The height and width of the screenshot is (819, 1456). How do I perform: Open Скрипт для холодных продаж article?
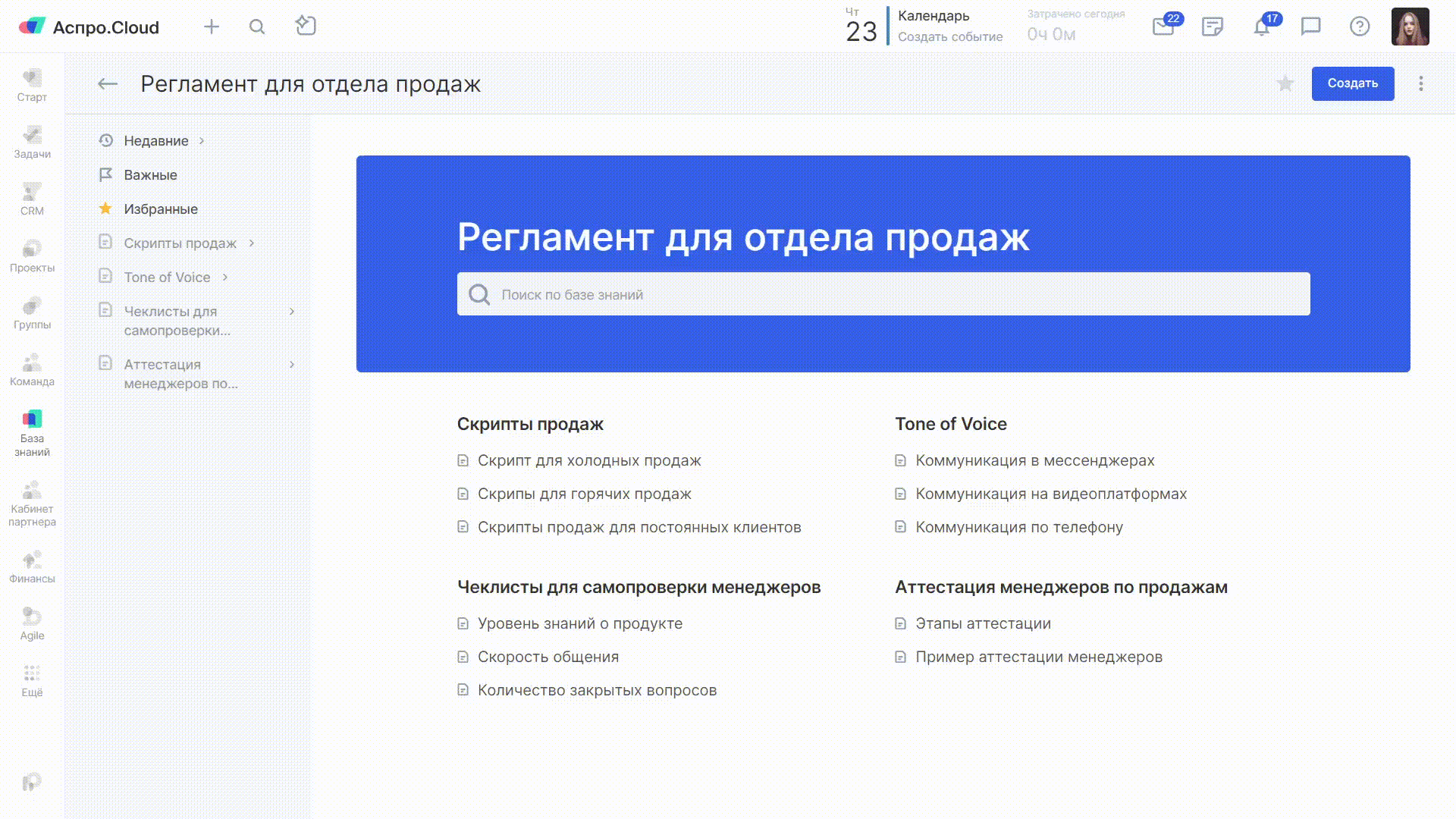click(x=588, y=460)
